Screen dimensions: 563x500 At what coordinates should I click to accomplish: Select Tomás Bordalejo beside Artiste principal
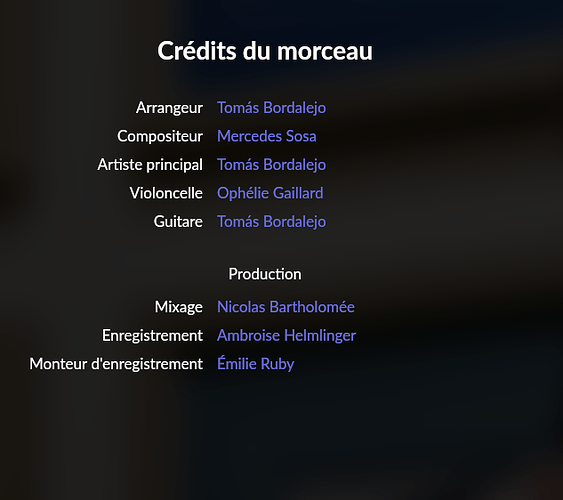click(x=271, y=165)
